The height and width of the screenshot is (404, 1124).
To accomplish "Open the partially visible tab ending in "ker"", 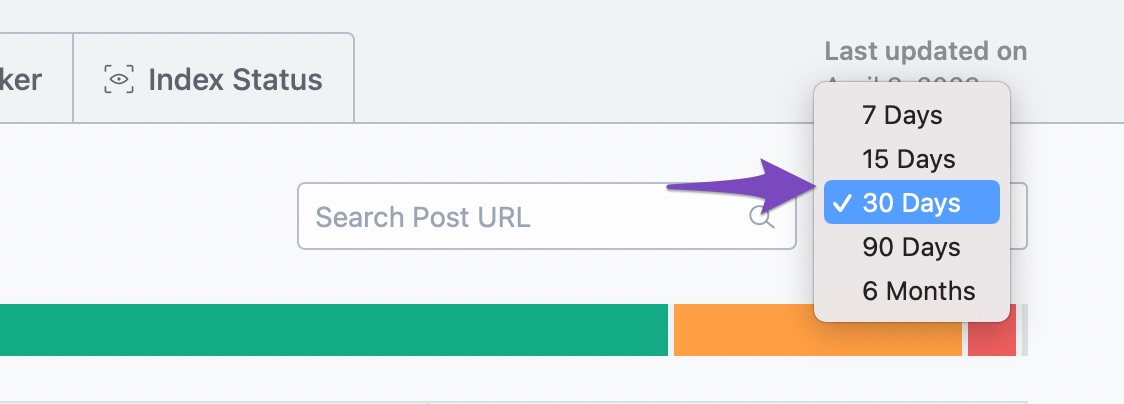I will coord(30,79).
